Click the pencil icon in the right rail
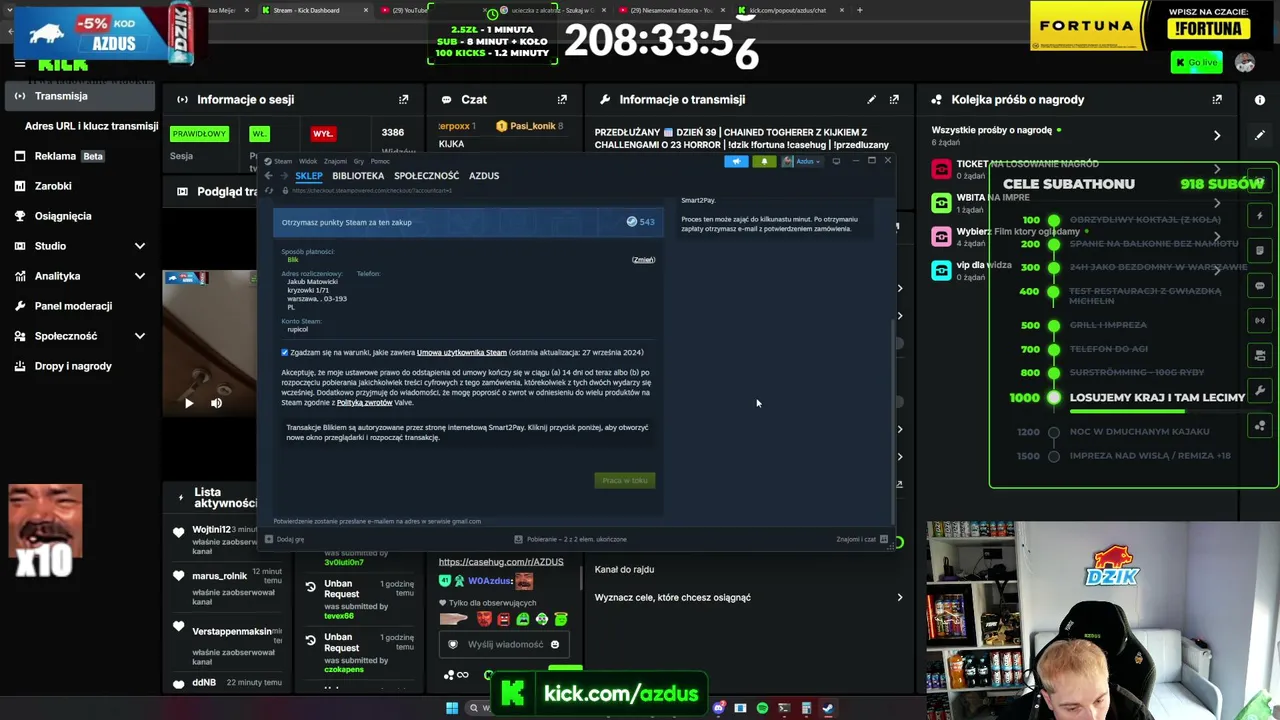Viewport: 1280px width, 720px height. pos(1260,135)
